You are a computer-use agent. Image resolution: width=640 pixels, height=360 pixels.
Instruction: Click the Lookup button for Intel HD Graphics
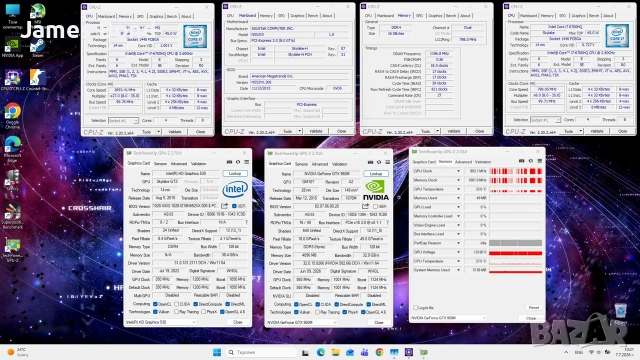[x=235, y=173]
